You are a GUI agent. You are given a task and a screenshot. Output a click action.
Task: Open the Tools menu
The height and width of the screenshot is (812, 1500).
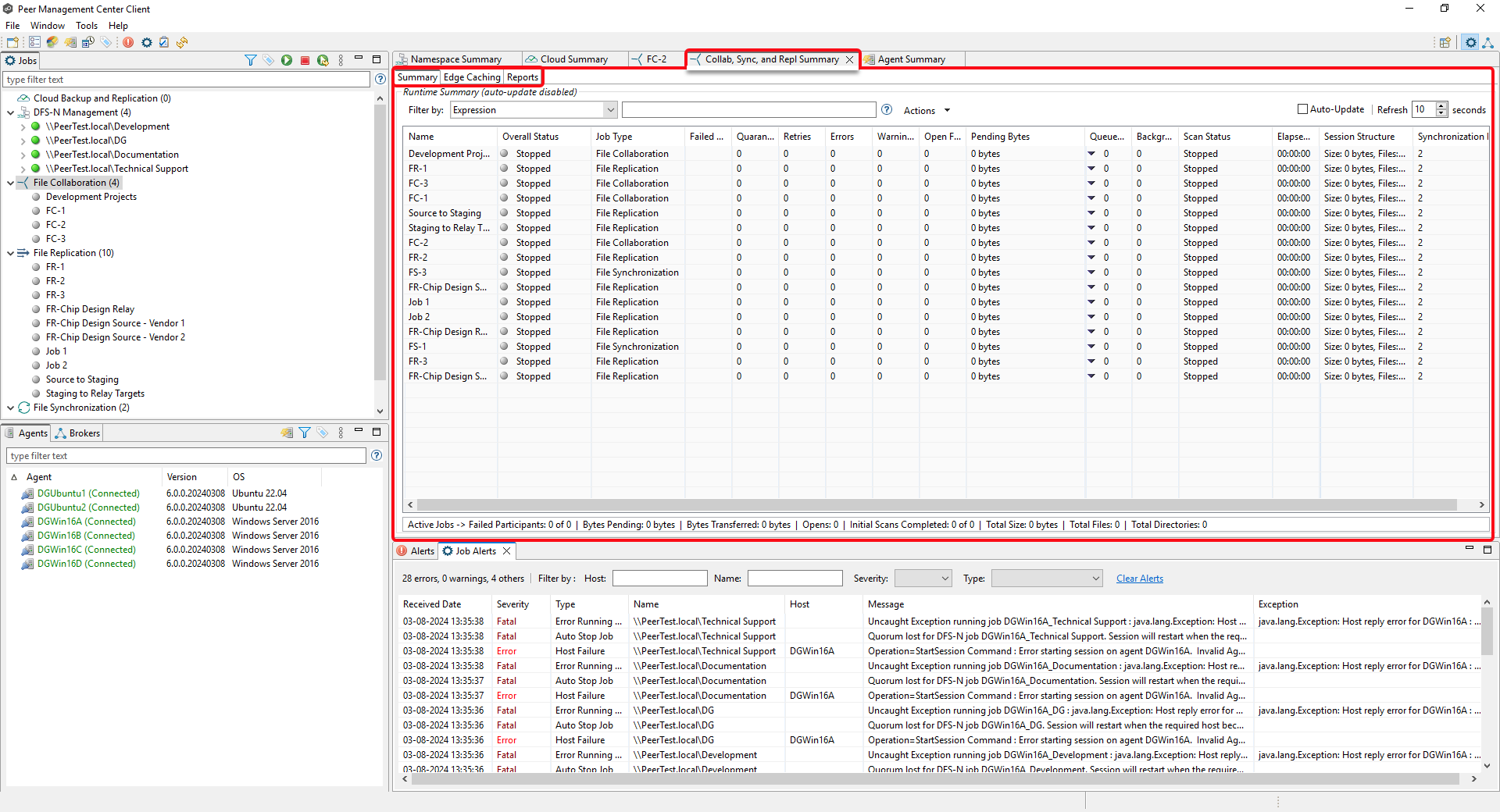pyautogui.click(x=87, y=26)
